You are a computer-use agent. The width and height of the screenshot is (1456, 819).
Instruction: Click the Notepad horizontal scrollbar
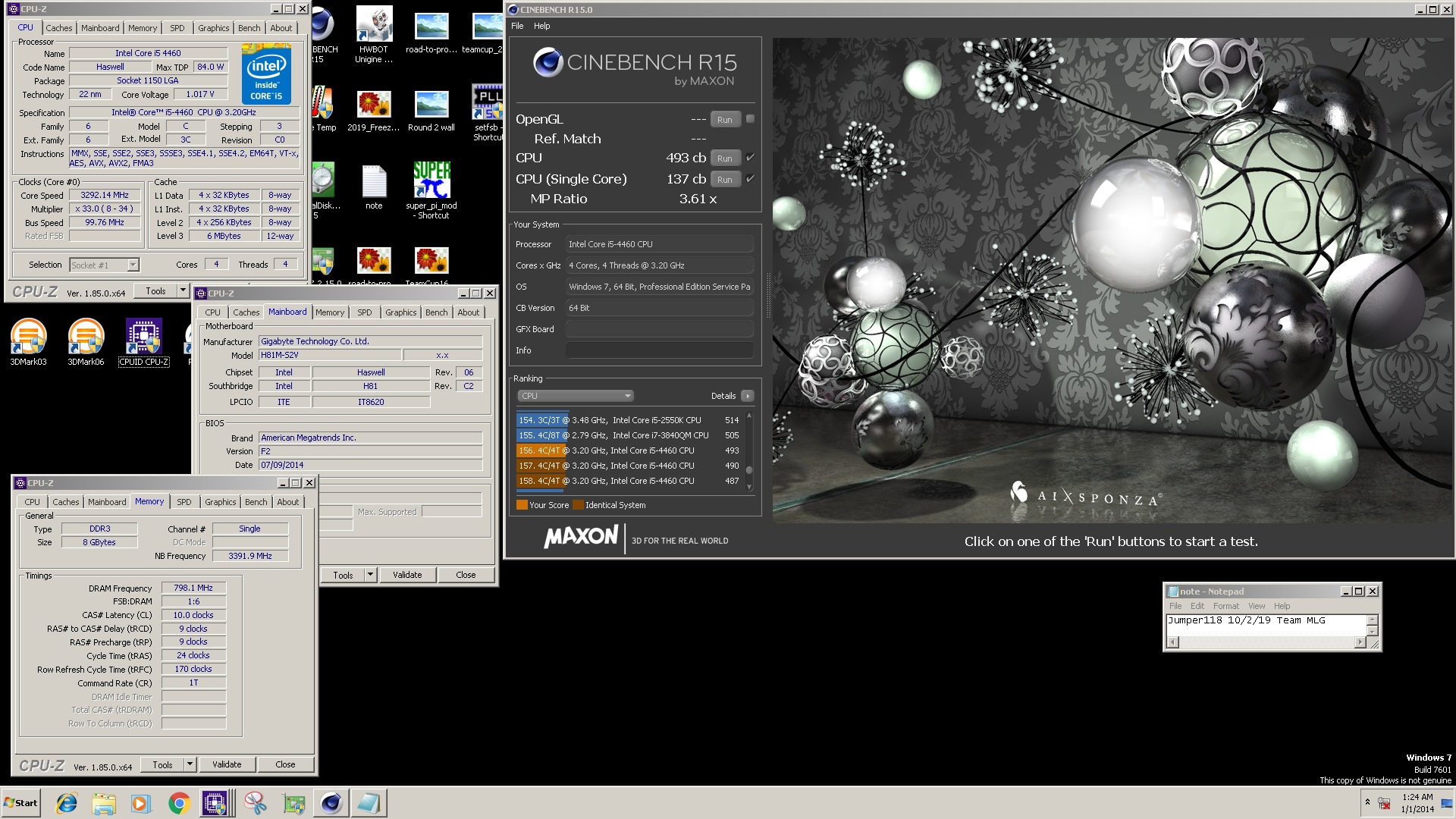[1266, 642]
